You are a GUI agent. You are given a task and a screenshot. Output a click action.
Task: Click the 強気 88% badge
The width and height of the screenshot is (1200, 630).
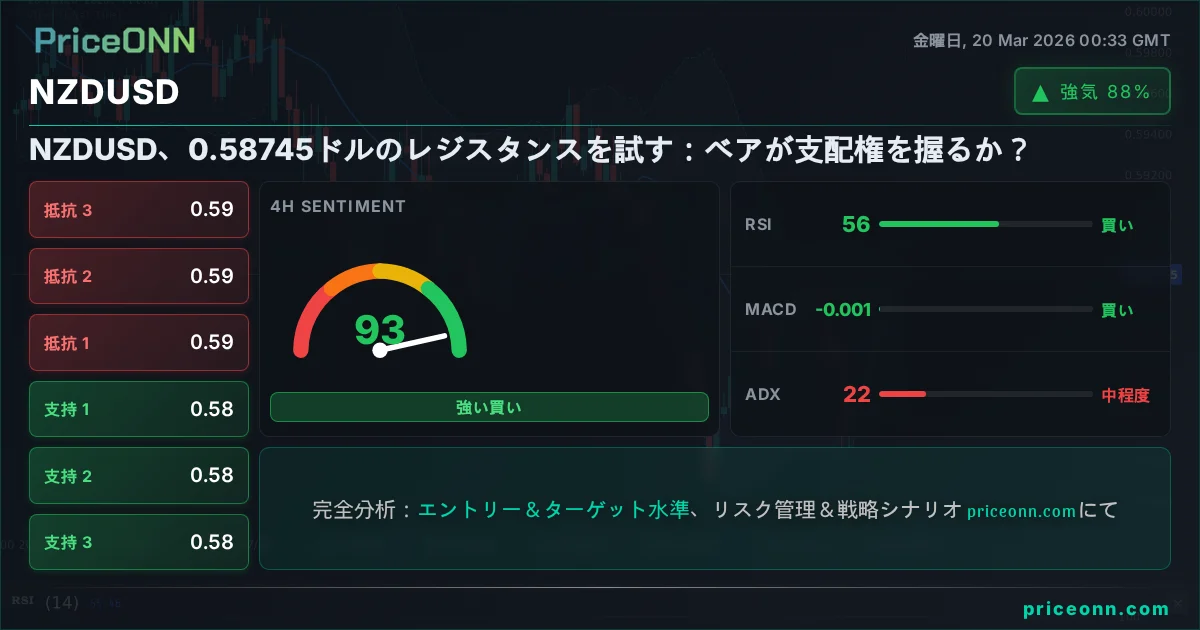(1091, 92)
